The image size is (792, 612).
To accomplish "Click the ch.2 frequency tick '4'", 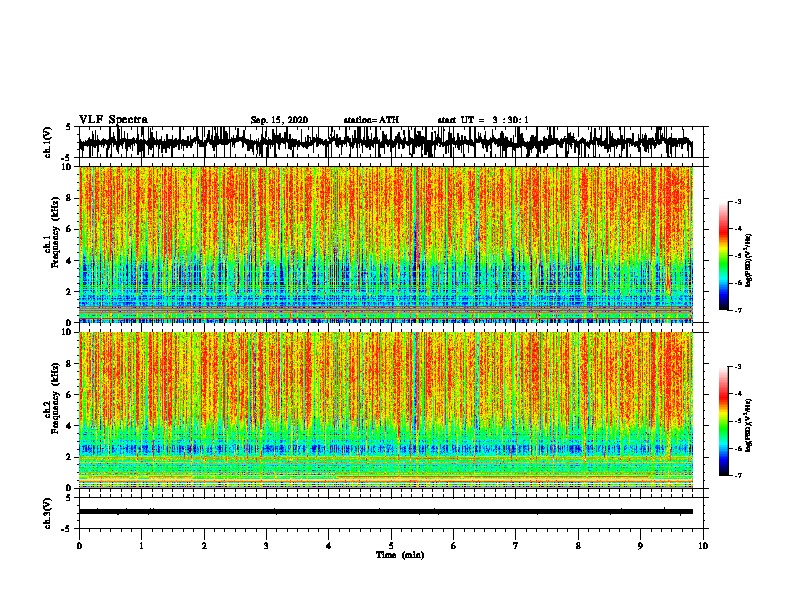I will click(x=70, y=426).
